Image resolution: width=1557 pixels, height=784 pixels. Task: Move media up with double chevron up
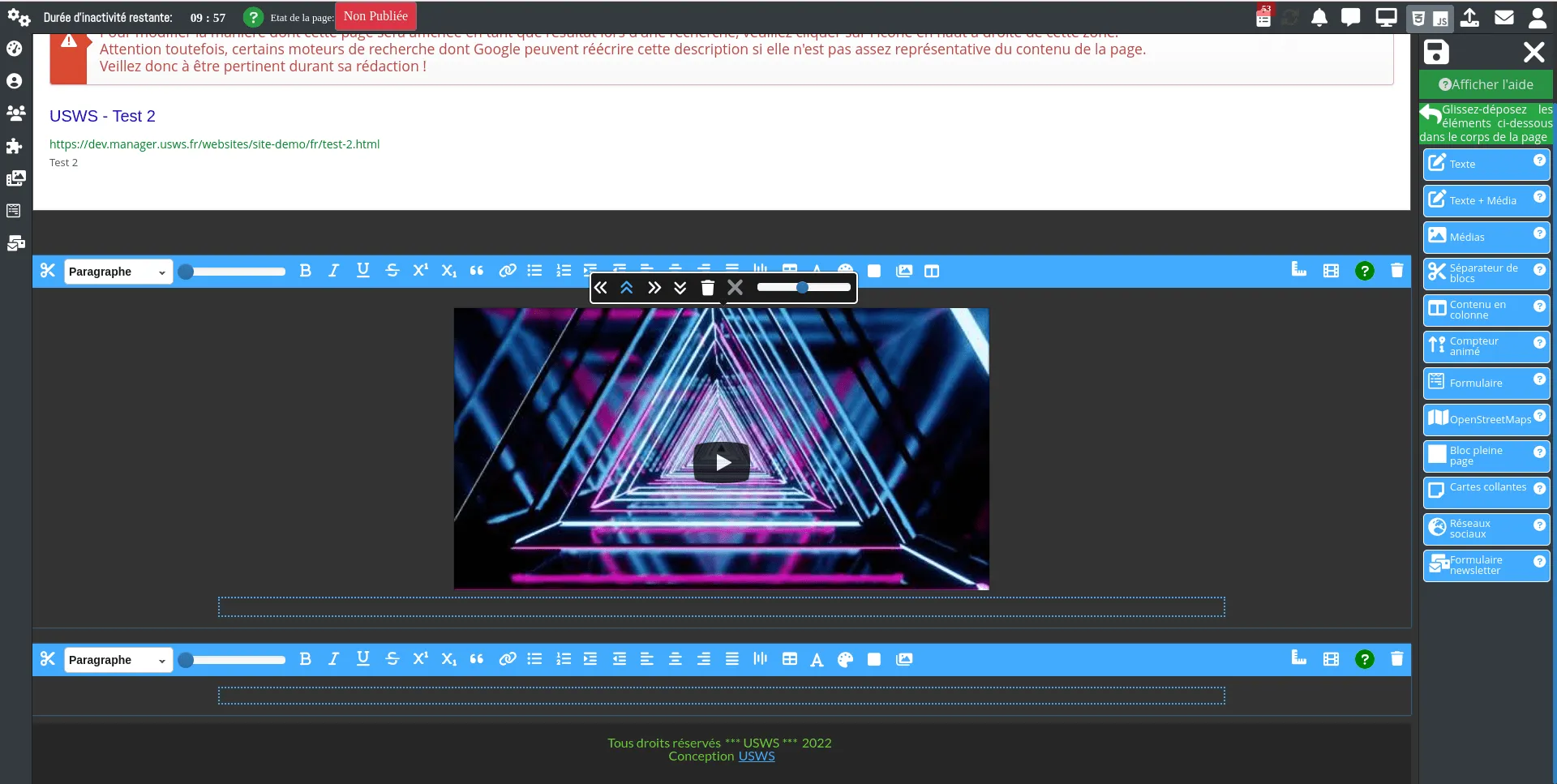pos(627,287)
